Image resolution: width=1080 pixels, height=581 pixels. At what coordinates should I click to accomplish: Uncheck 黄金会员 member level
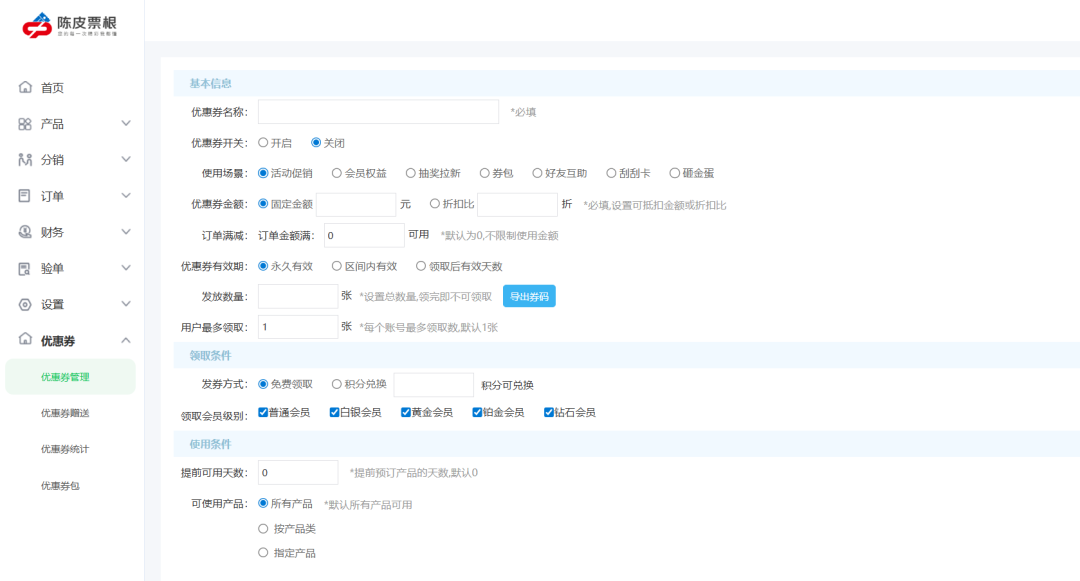[x=406, y=412]
